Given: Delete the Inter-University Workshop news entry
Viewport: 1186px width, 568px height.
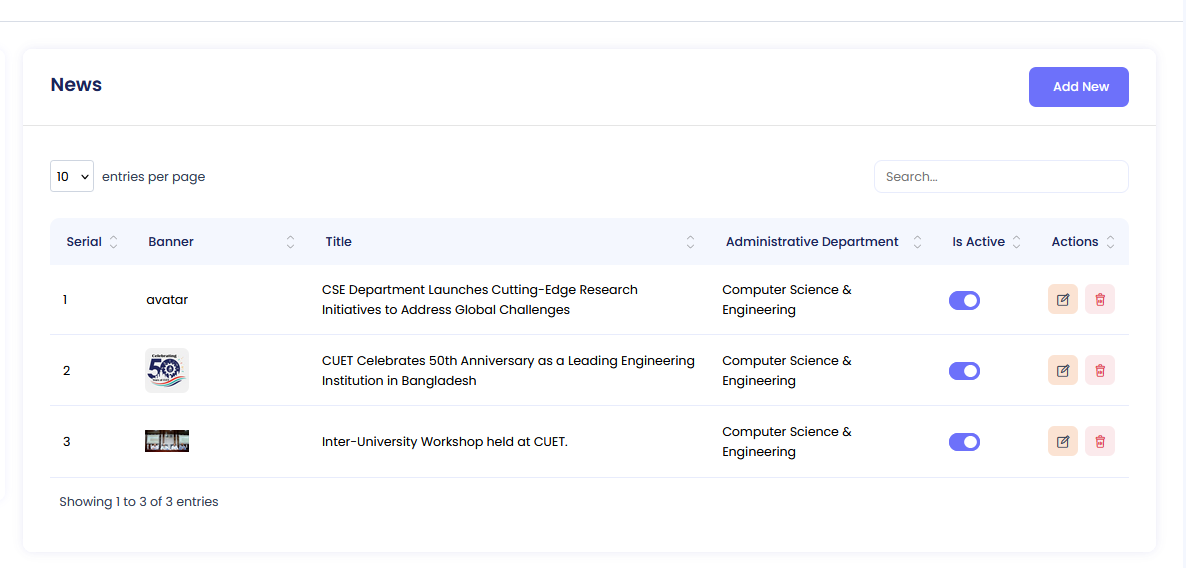Looking at the screenshot, I should pyautogui.click(x=1099, y=442).
